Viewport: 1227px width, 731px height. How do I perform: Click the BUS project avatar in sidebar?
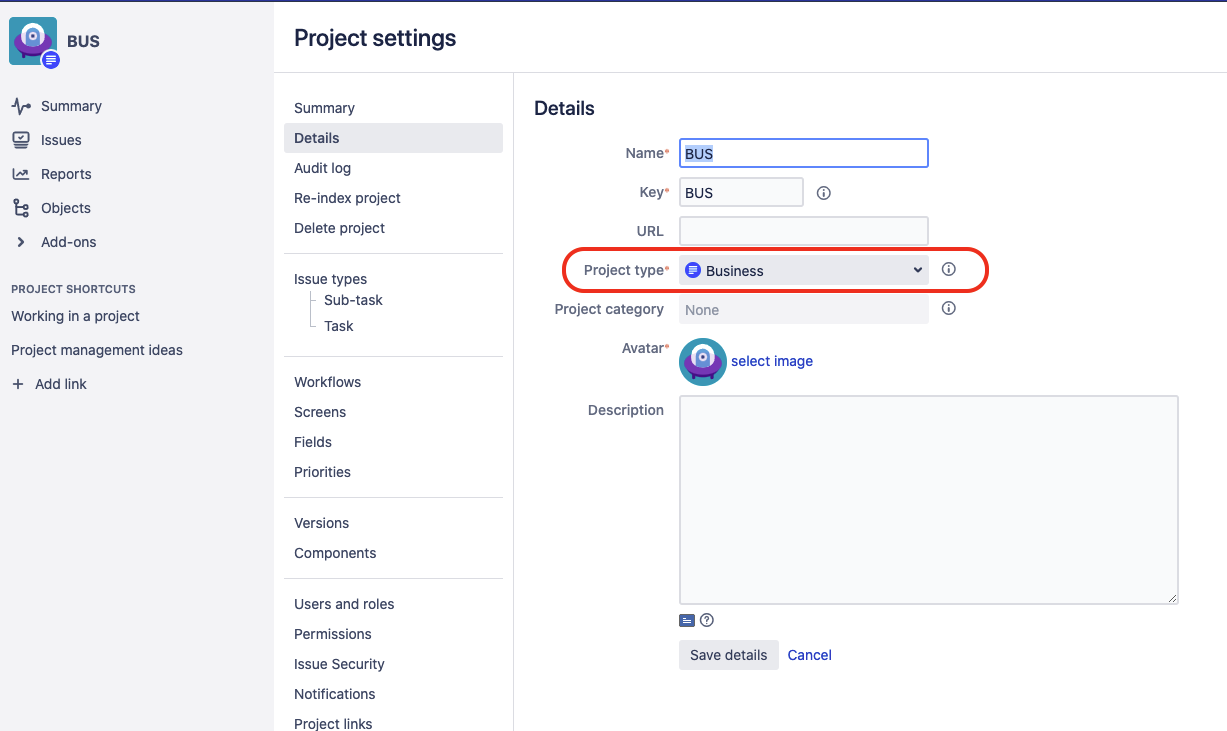[33, 42]
